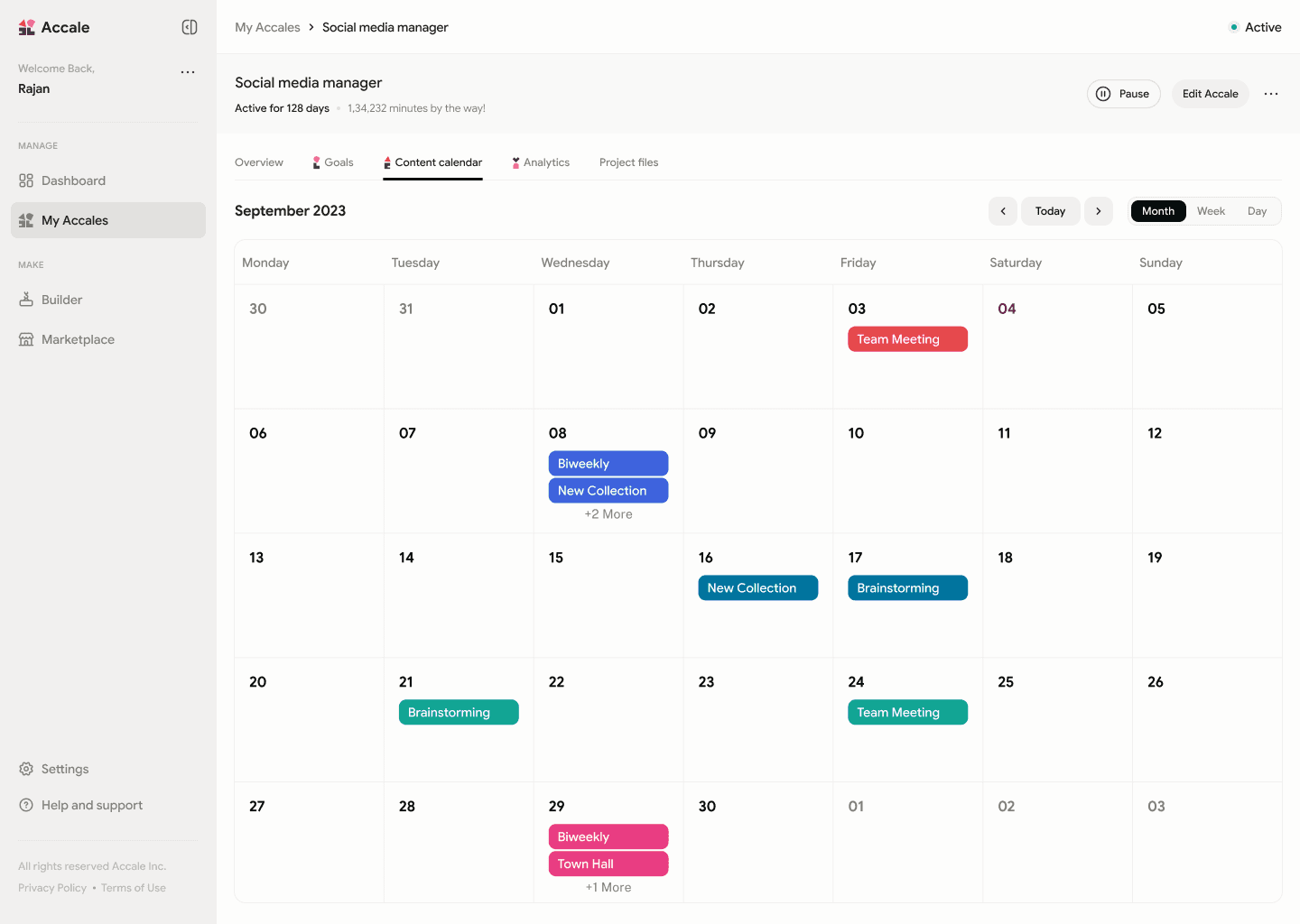Open user options dots beside Rajan
The width and height of the screenshot is (1300, 924).
pos(188,72)
